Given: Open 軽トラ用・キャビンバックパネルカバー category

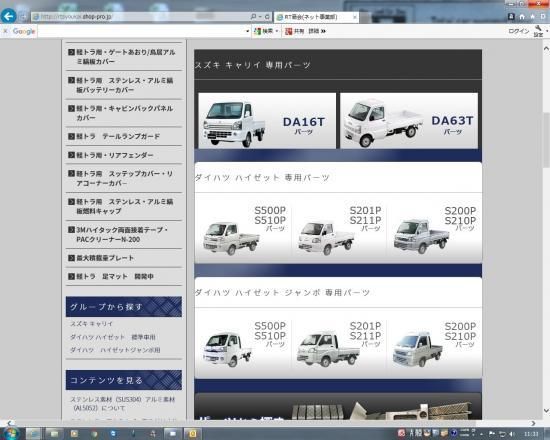Looking at the screenshot, I should 124,113.
